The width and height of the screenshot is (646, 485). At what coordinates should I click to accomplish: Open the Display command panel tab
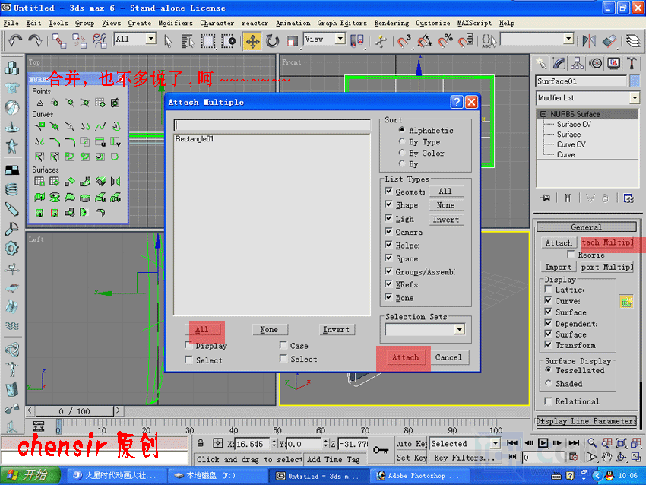pyautogui.click(x=614, y=63)
